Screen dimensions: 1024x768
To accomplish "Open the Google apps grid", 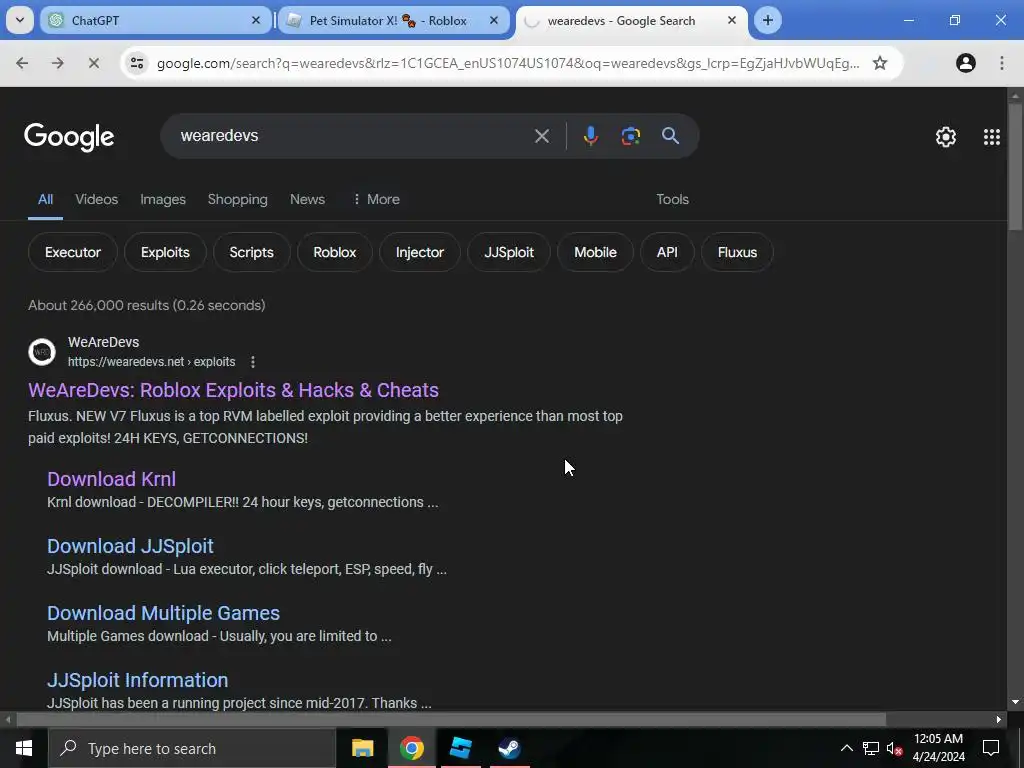I will click(x=991, y=136).
